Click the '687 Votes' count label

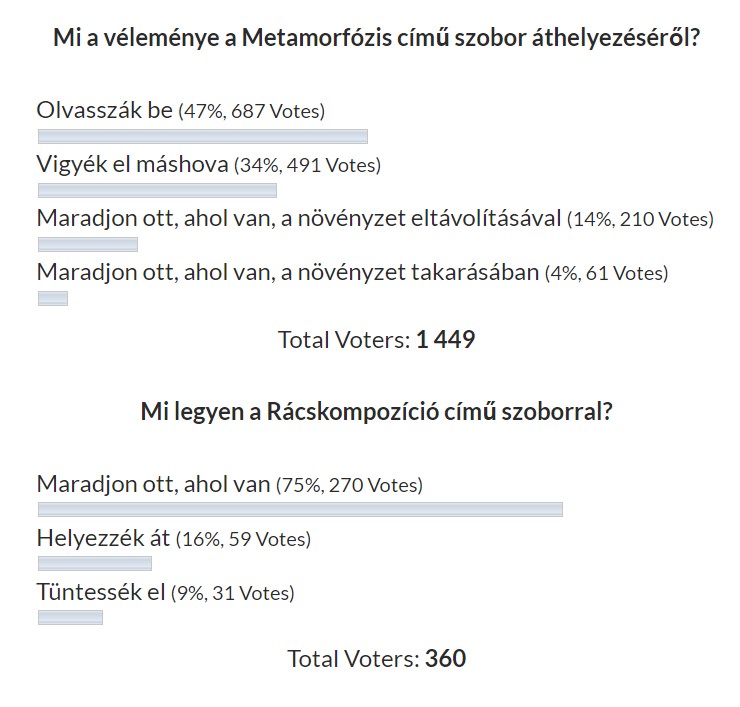(276, 111)
